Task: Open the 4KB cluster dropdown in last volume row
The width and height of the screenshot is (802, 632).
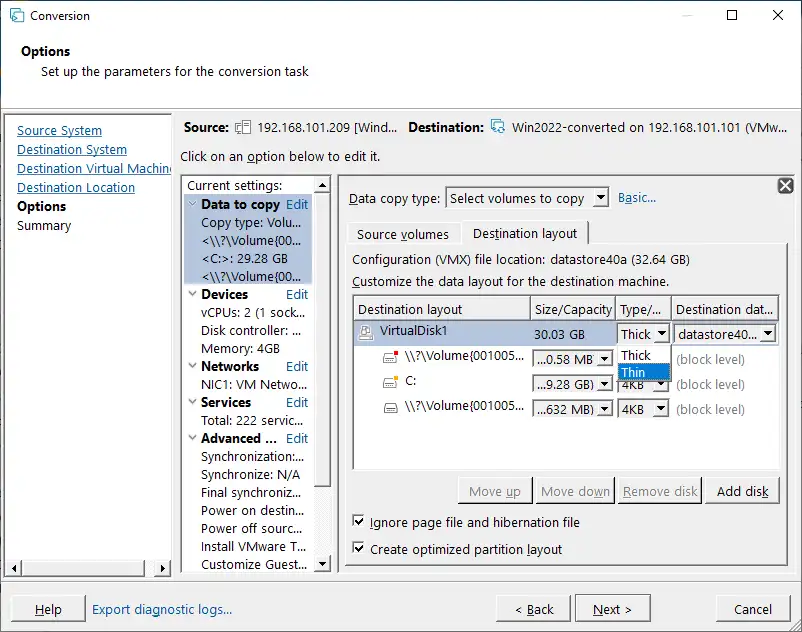Action: [x=661, y=409]
